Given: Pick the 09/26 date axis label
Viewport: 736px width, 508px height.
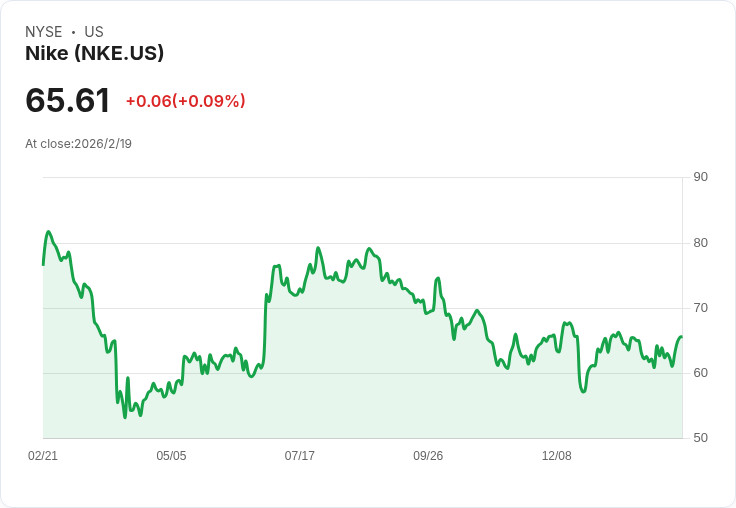Looking at the screenshot, I should 428,455.
